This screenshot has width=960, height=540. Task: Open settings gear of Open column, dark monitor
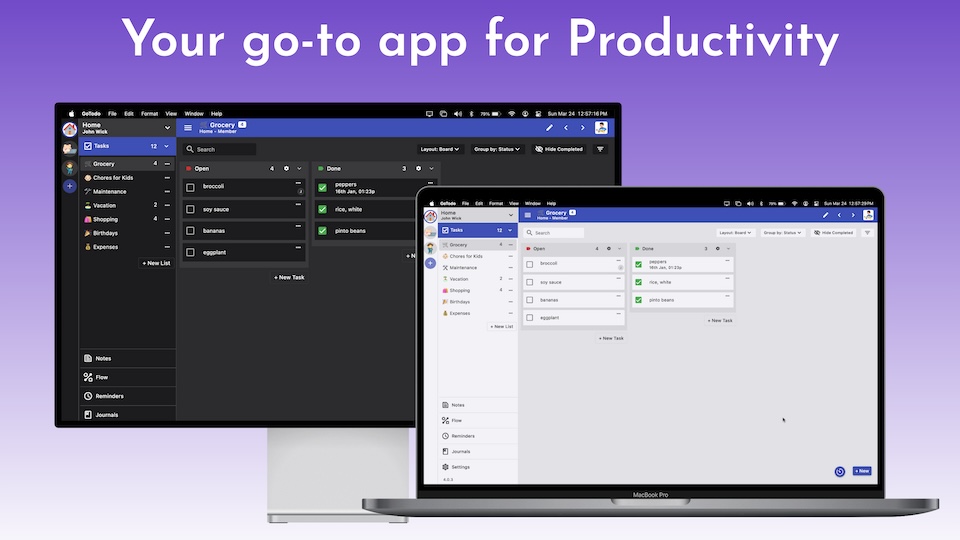286,168
